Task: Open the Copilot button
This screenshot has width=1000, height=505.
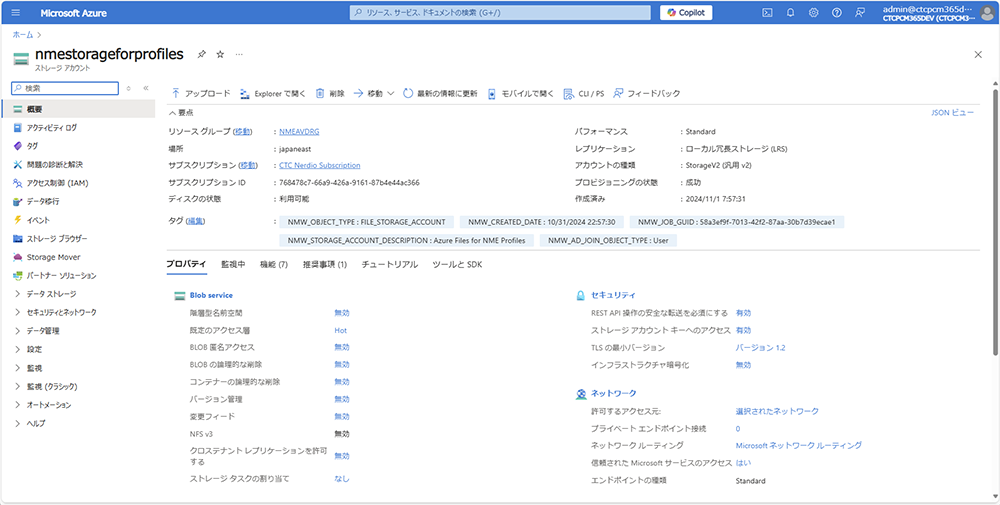Action: coord(685,13)
